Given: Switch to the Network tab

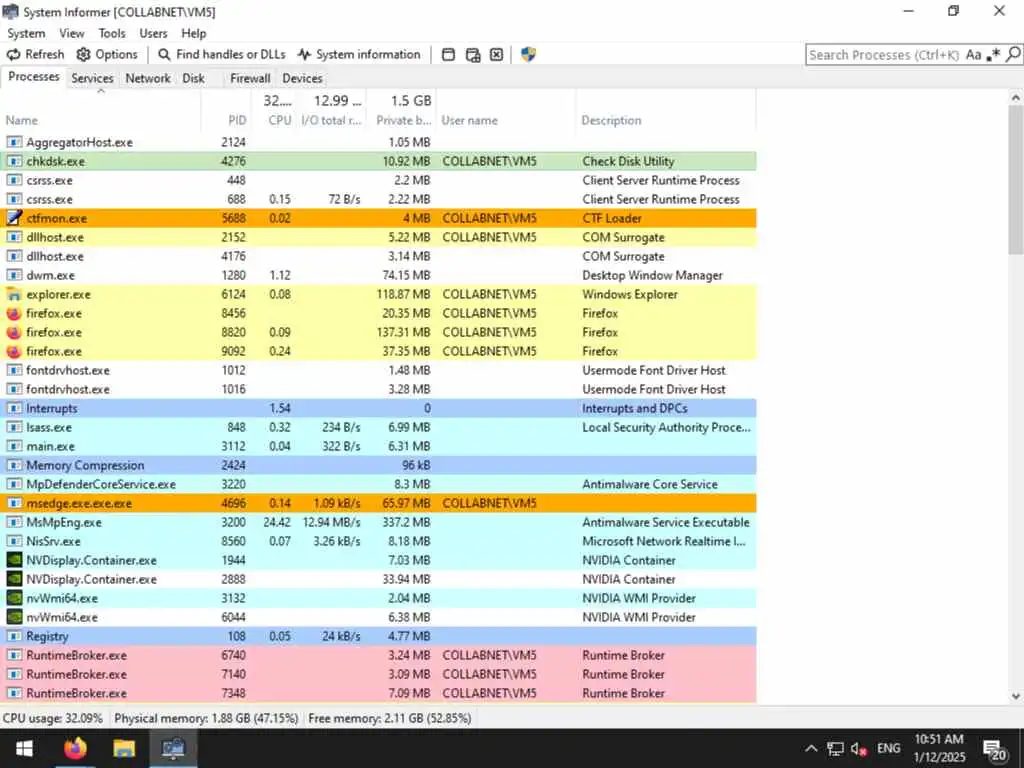Looking at the screenshot, I should coord(148,78).
